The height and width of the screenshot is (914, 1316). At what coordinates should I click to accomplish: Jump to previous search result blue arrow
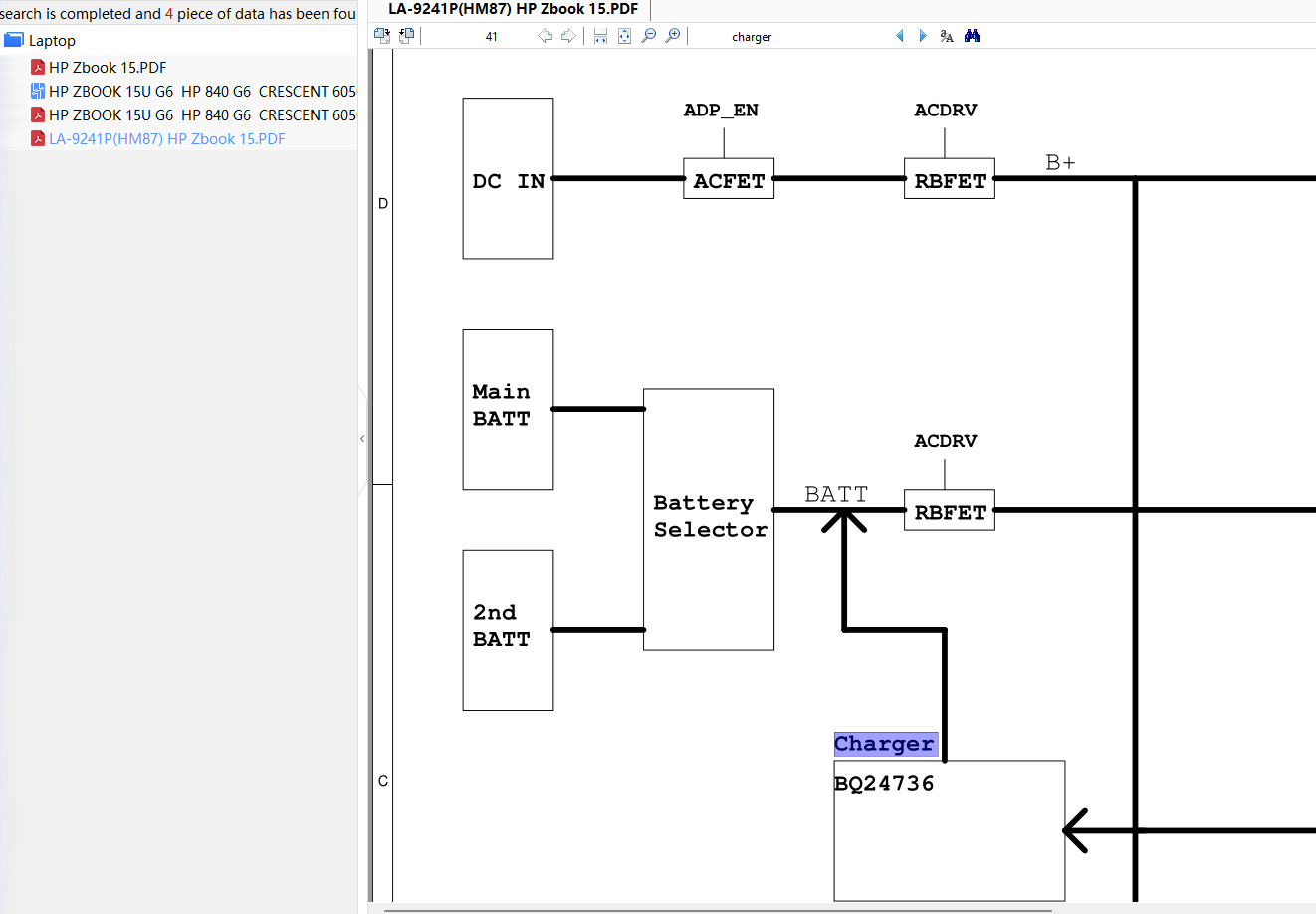900,36
